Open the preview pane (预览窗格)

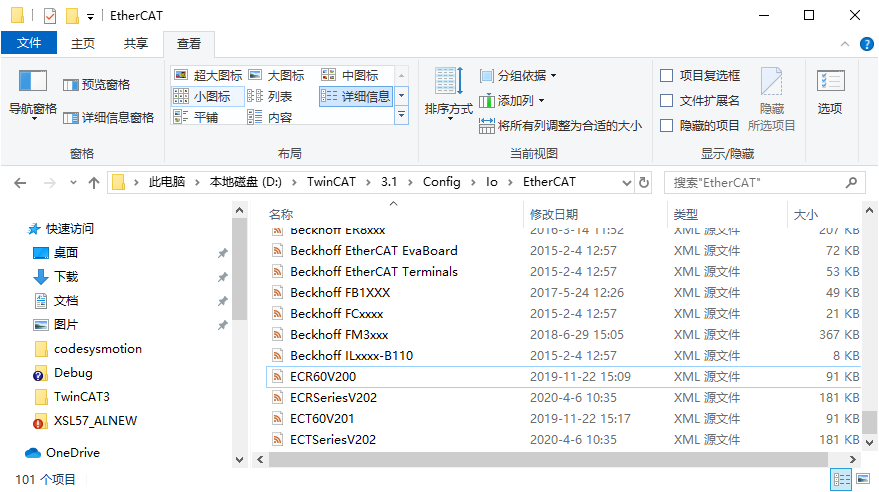pyautogui.click(x=97, y=85)
